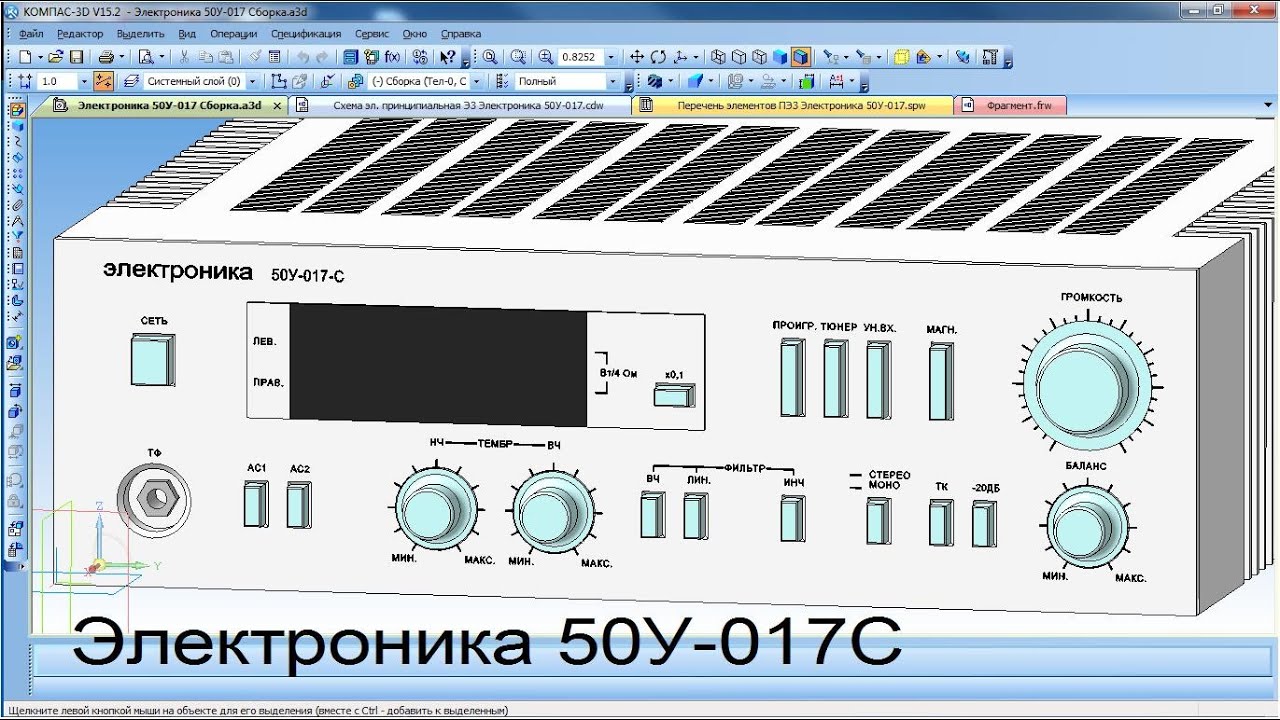
Task: Click the zoom-in magnifier plus icon
Action: pyautogui.click(x=545, y=57)
